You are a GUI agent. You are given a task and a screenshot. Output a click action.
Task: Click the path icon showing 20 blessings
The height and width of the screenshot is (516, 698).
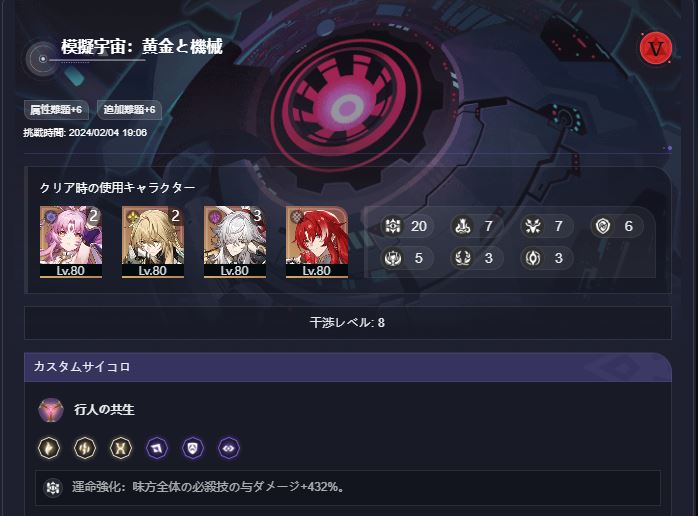click(393, 226)
